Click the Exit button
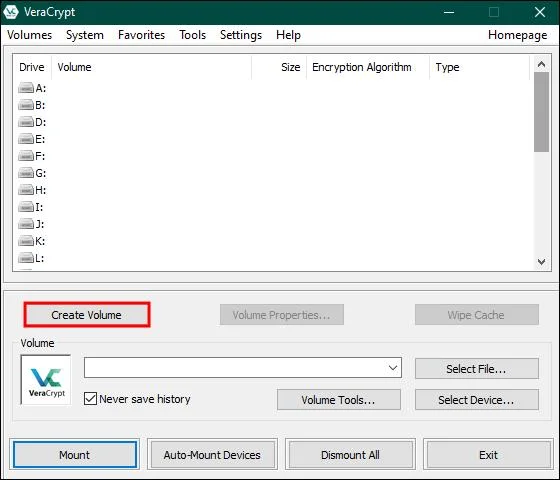 pos(489,455)
